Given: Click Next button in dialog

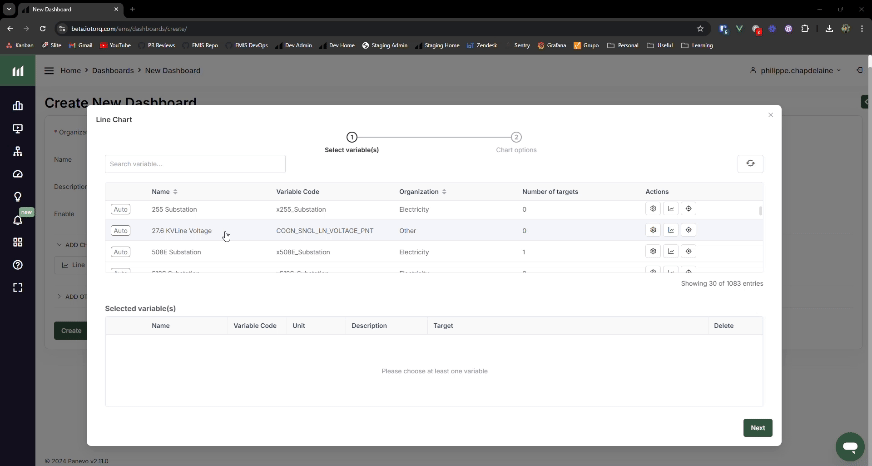Looking at the screenshot, I should click(757, 428).
